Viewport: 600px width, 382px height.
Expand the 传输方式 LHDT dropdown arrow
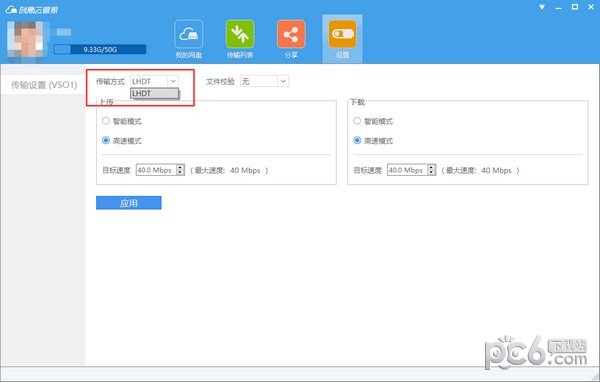[x=173, y=81]
